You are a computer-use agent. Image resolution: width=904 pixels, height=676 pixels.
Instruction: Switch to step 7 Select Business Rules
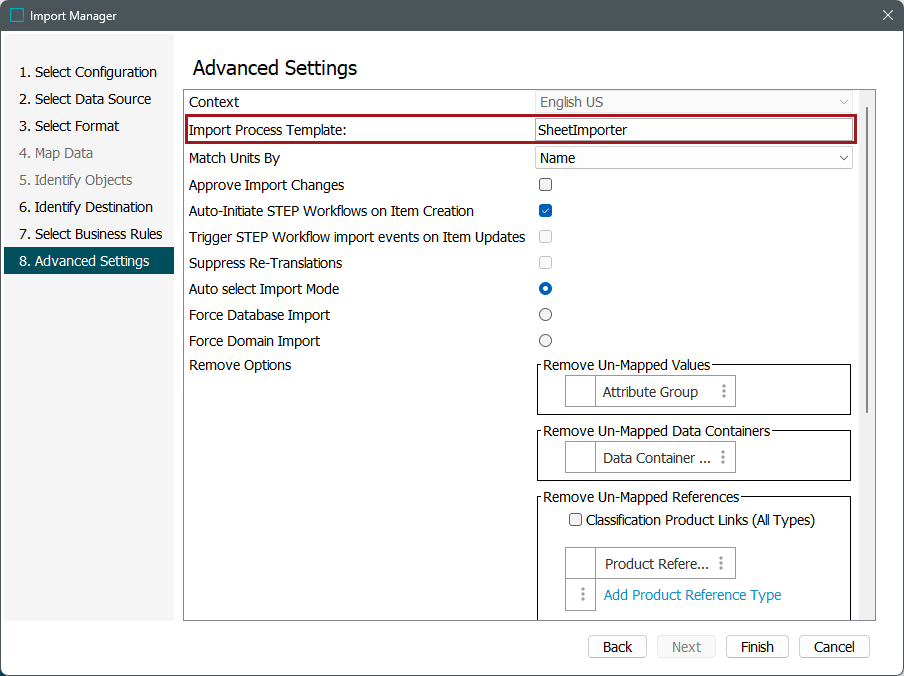tap(90, 234)
